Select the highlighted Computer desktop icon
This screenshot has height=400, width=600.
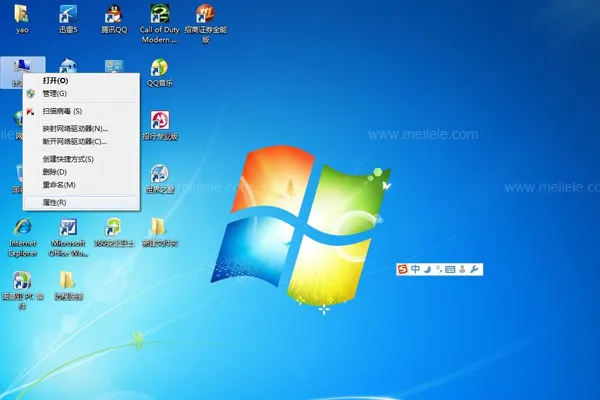[x=23, y=72]
